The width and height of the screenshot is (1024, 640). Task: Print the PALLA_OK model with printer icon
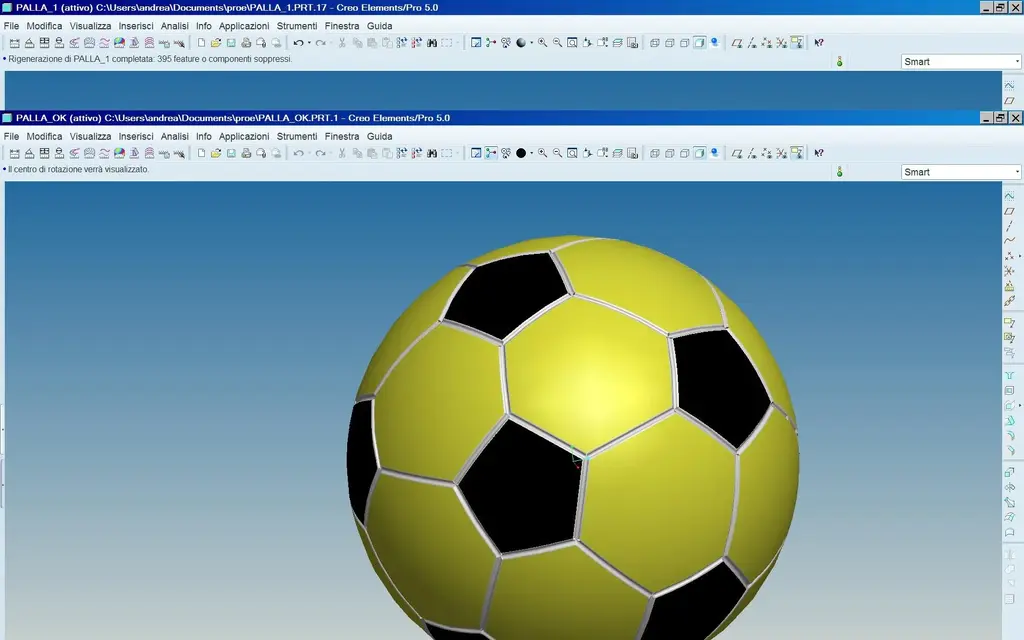point(246,153)
